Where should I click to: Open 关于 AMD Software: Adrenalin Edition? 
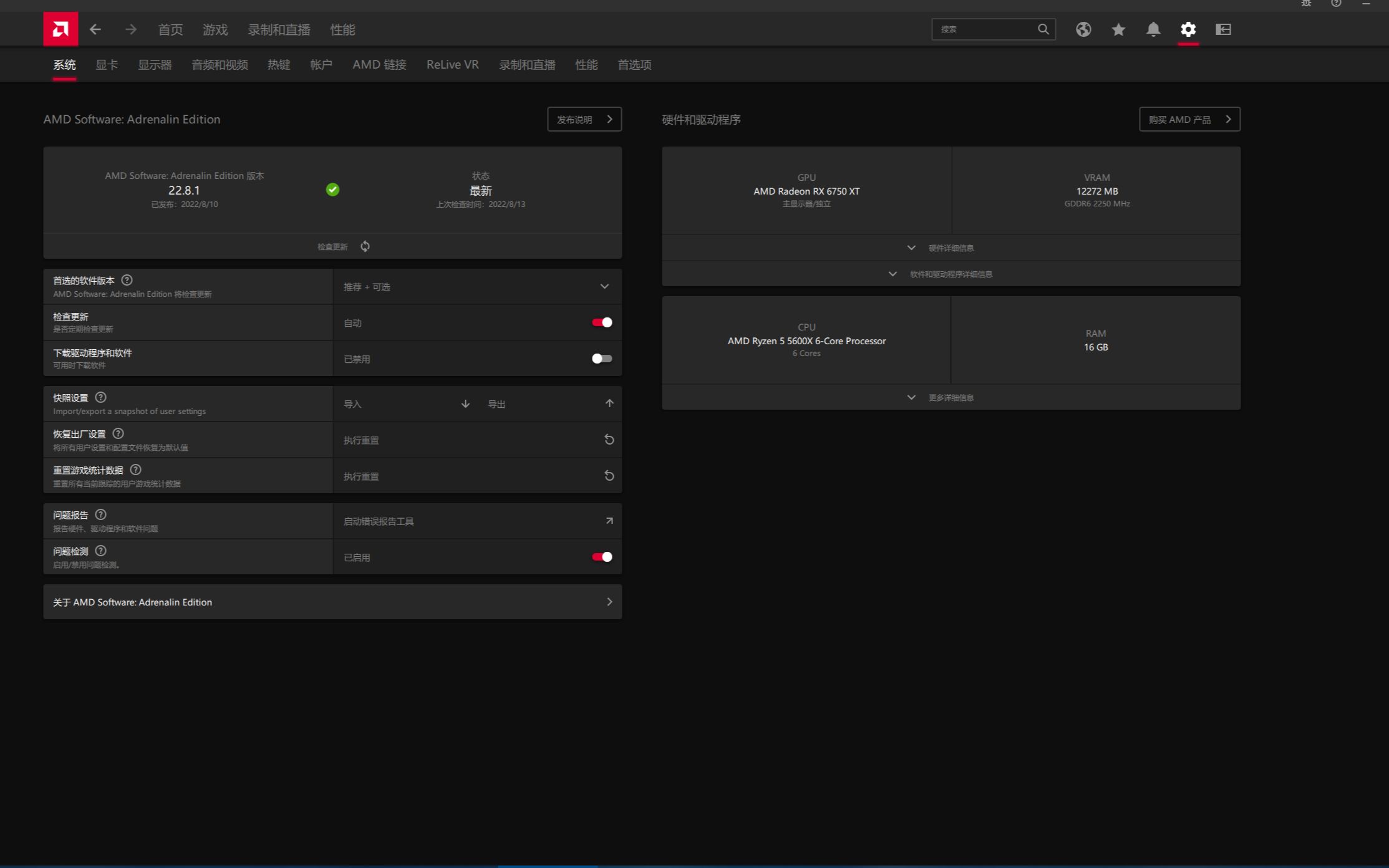(x=332, y=602)
